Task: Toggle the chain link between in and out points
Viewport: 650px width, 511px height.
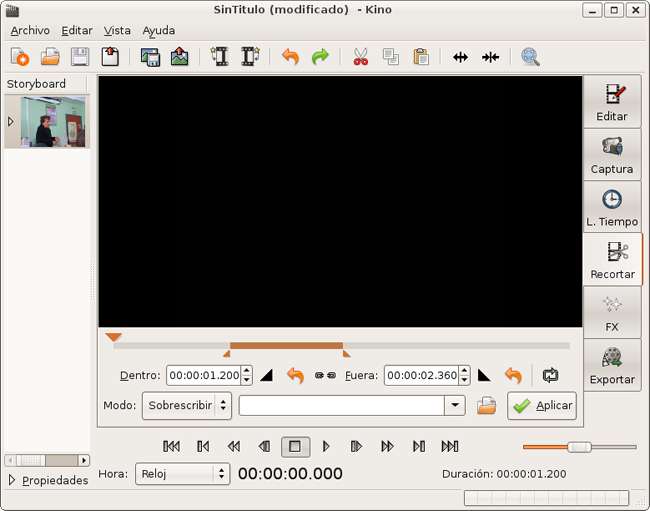Action: point(325,376)
